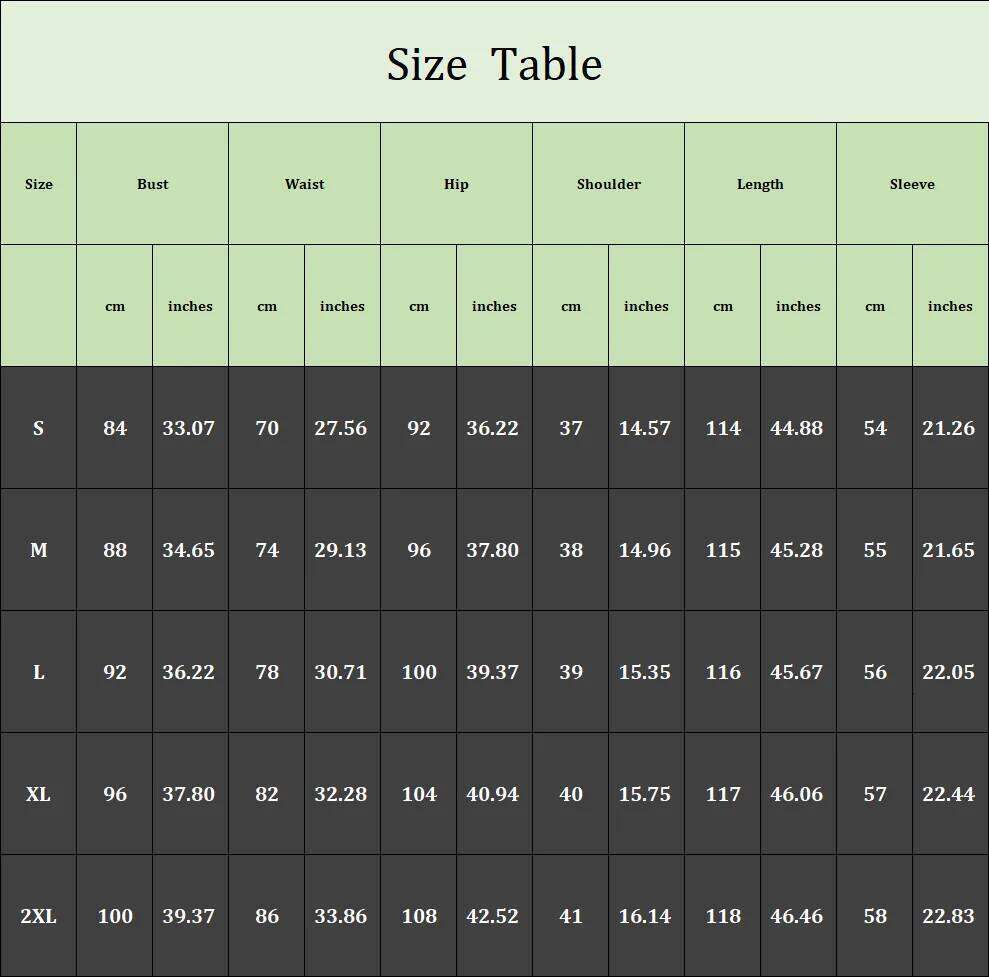This screenshot has width=989, height=977.
Task: Select the "2XL" size row label
Action: pos(38,916)
